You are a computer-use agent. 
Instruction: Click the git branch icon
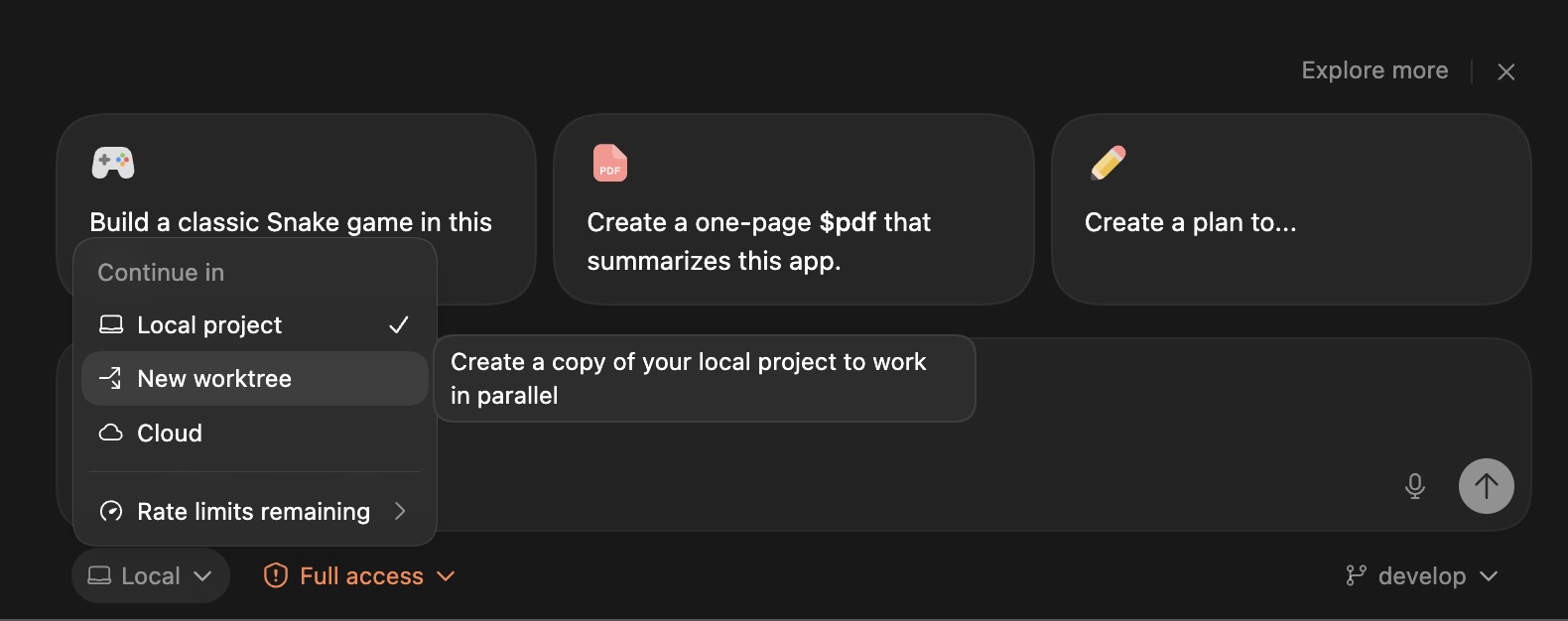tap(1356, 575)
